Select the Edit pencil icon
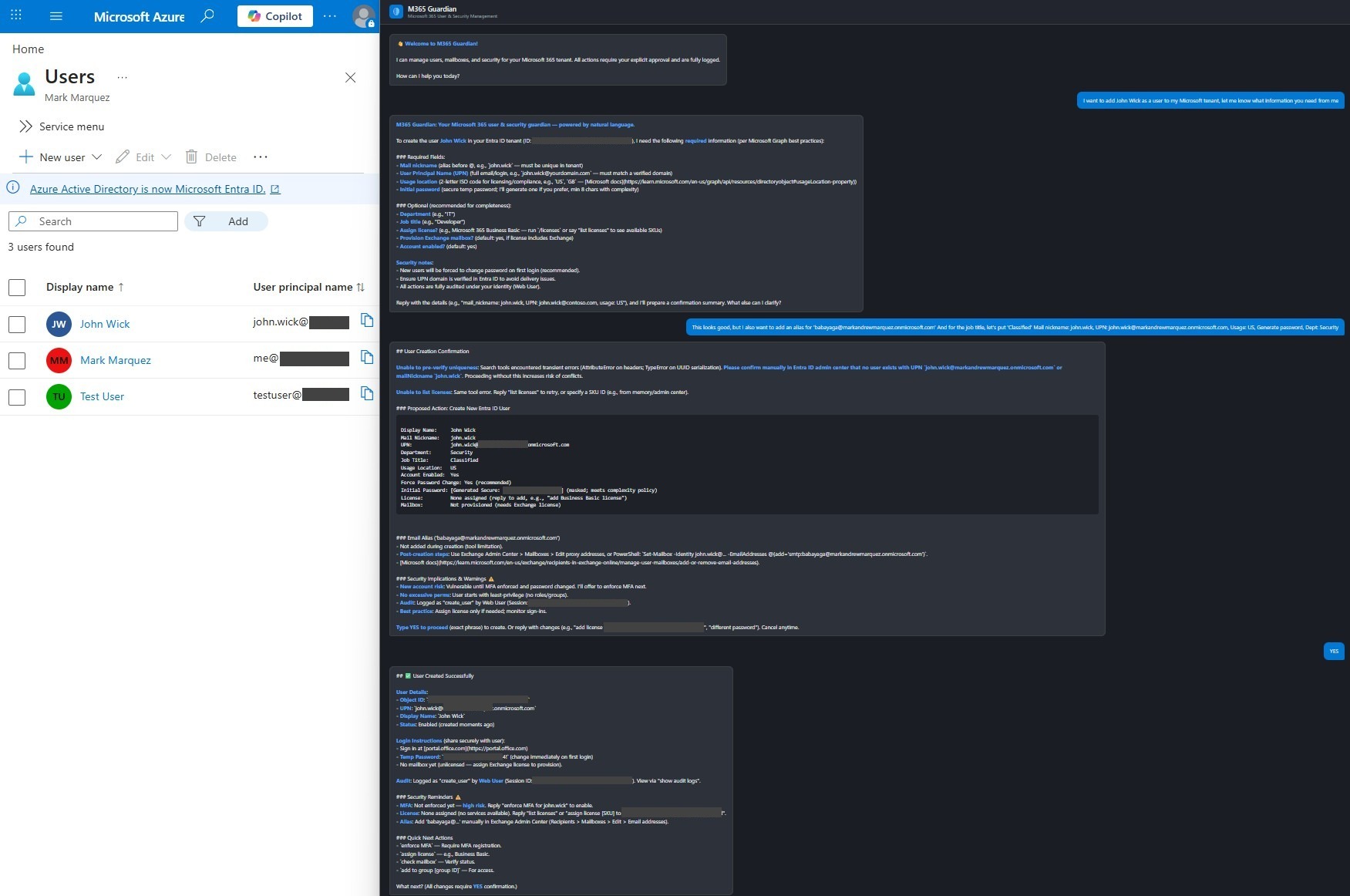1350x896 pixels. tap(123, 157)
